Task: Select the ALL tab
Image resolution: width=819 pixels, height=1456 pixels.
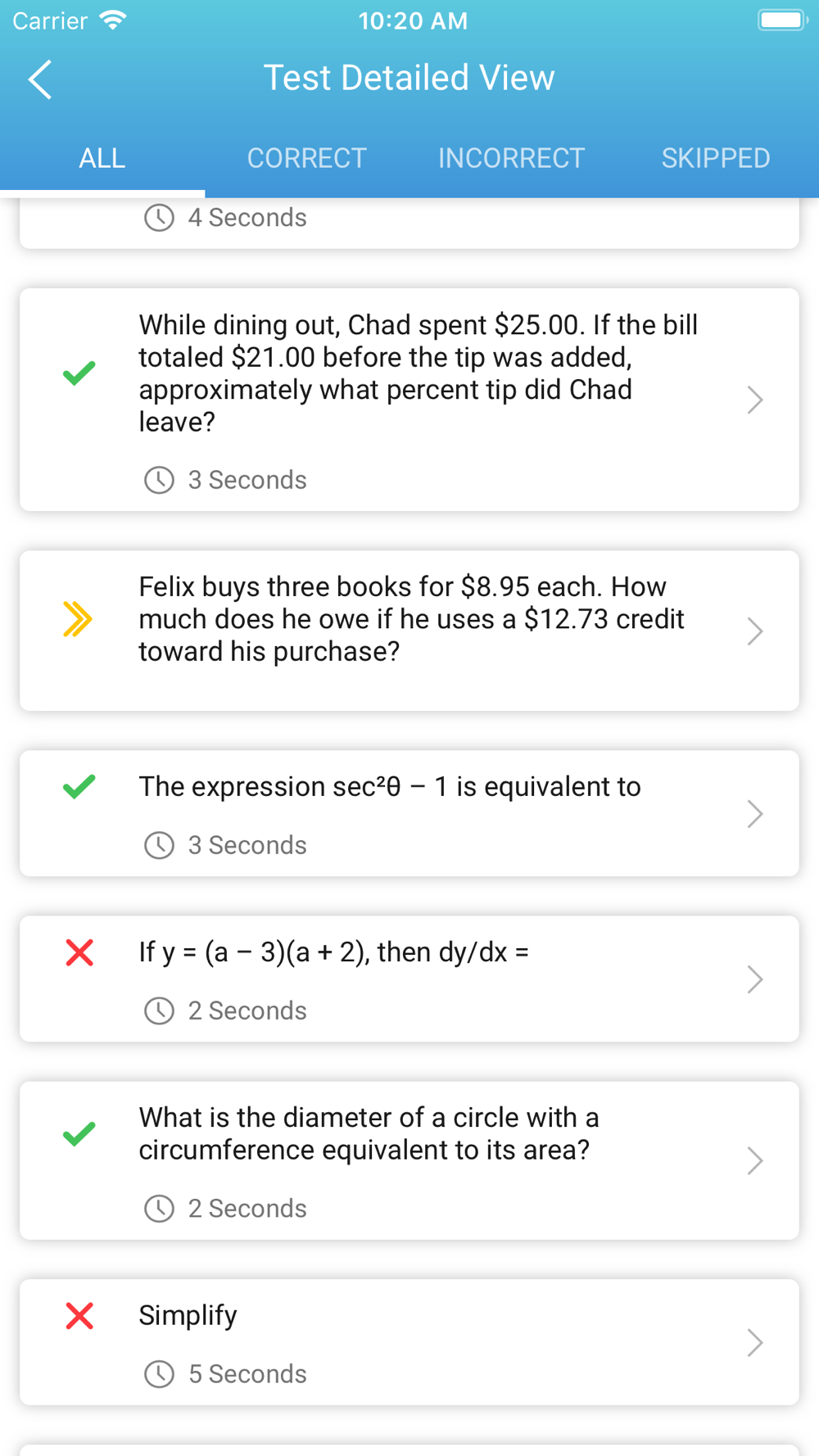Action: click(102, 158)
